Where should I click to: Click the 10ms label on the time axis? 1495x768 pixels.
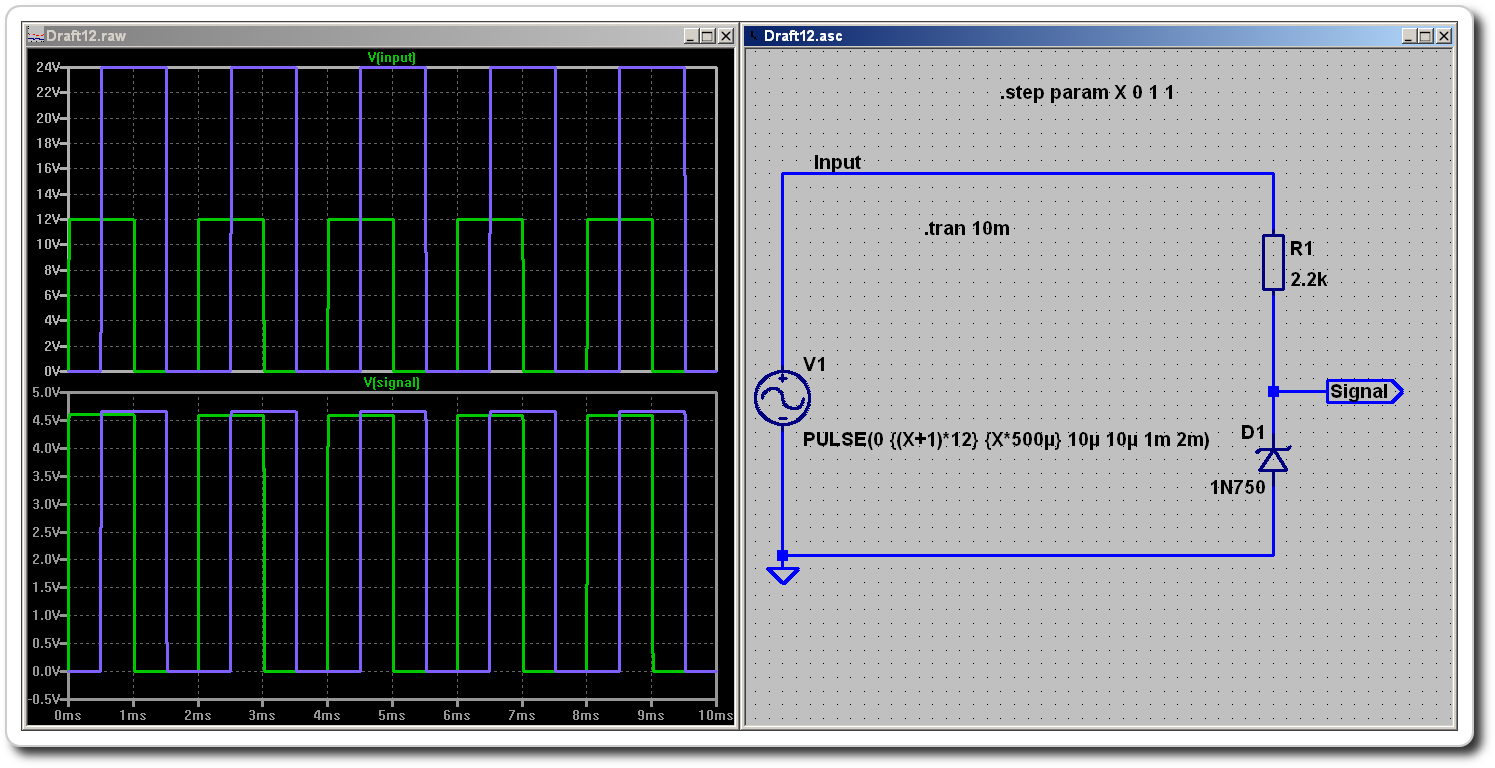714,716
